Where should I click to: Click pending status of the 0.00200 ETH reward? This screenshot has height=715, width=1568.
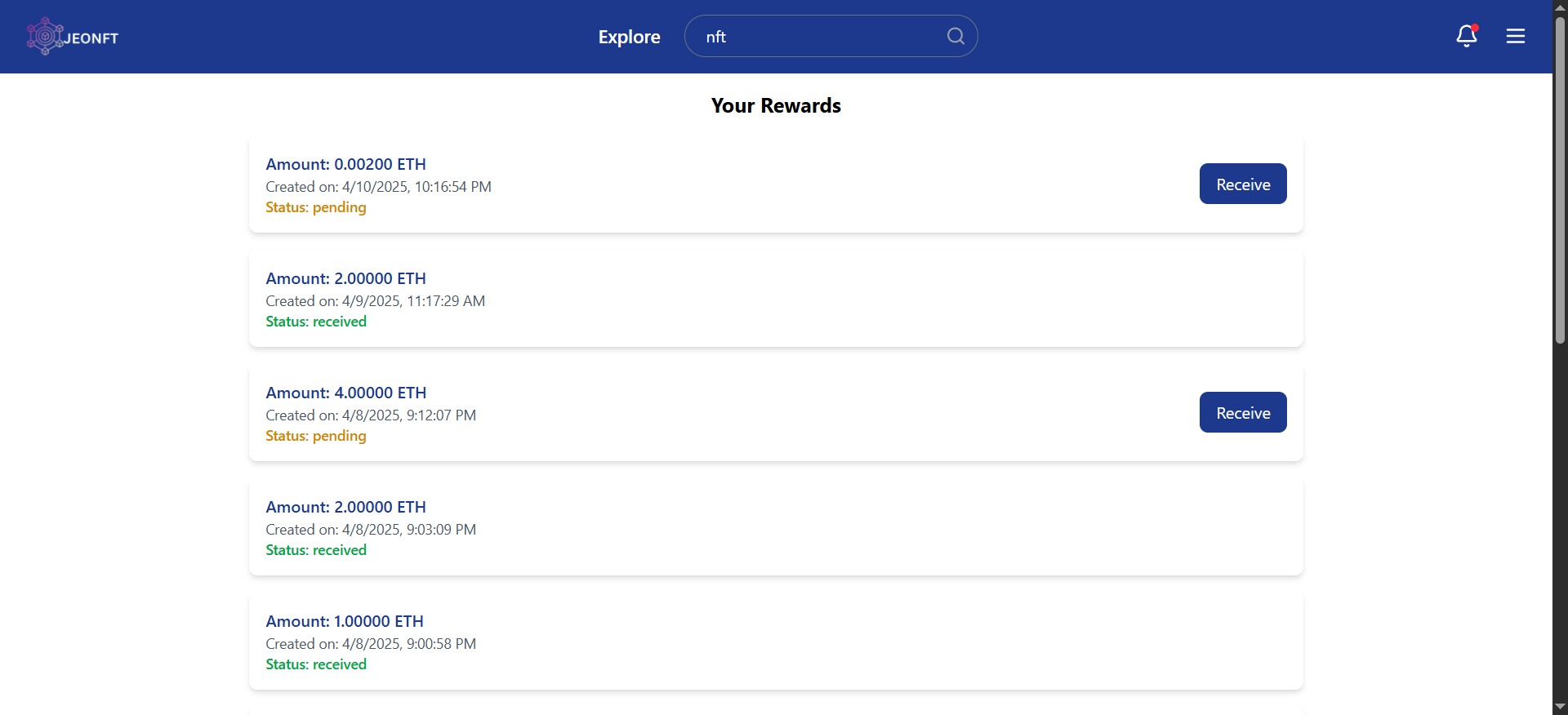coord(315,207)
